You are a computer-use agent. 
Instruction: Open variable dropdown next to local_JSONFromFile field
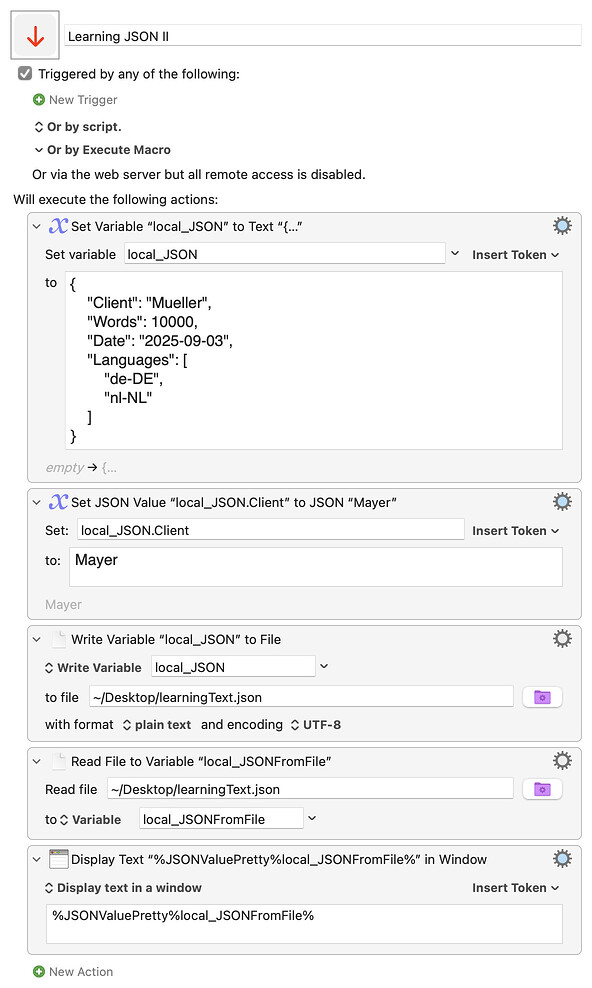[312, 819]
